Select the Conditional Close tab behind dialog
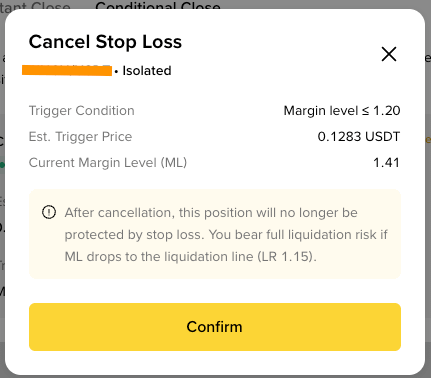 point(158,6)
